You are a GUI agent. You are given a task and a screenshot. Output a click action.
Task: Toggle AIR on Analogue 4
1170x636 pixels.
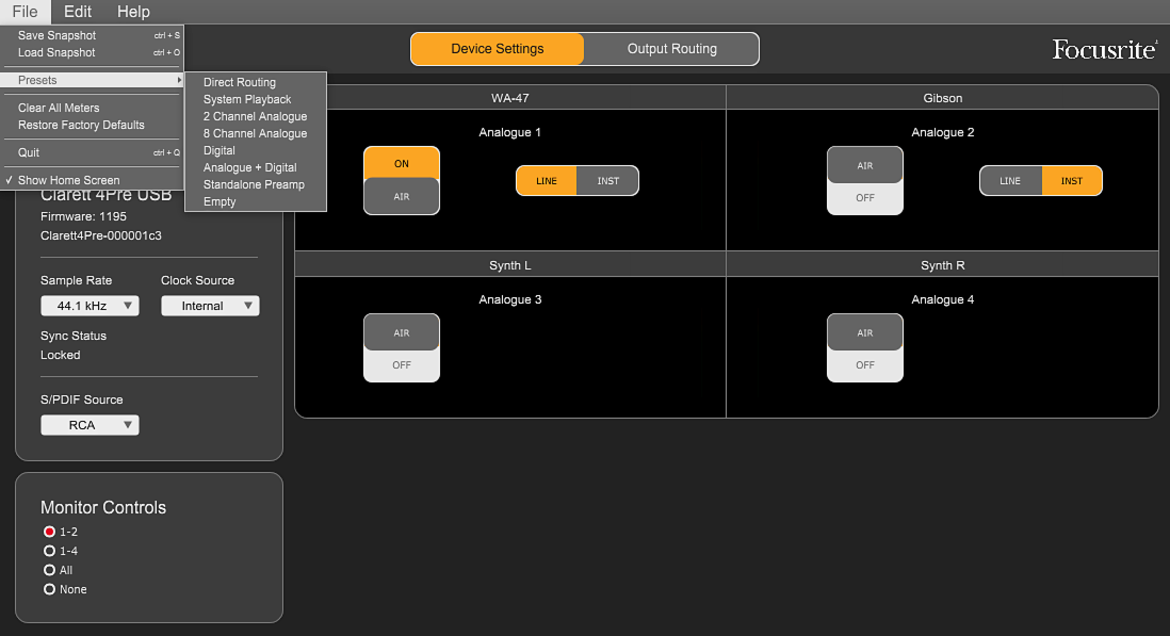865,348
